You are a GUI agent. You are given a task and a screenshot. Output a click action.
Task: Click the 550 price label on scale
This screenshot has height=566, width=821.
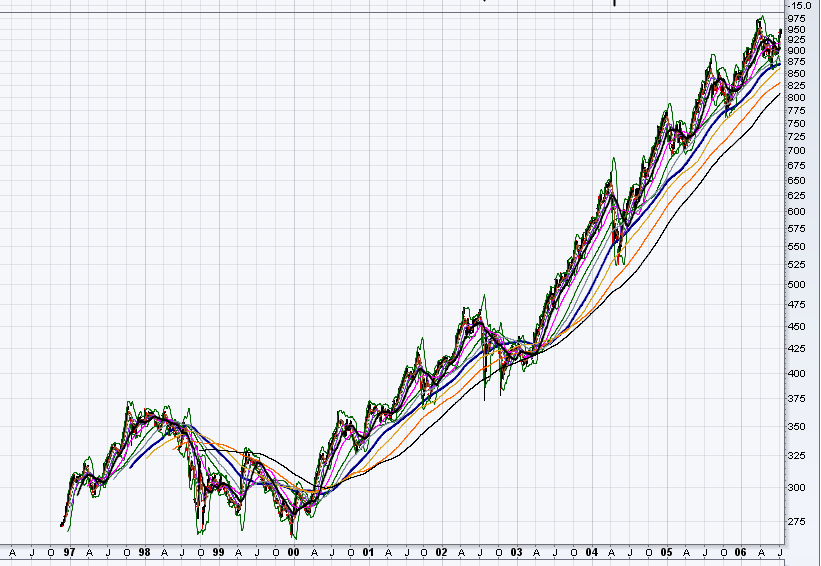[796, 247]
